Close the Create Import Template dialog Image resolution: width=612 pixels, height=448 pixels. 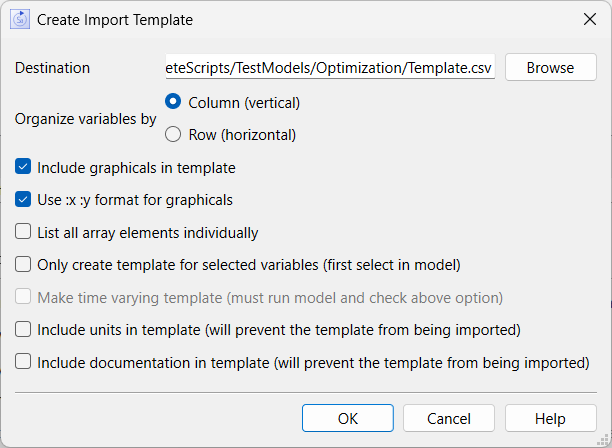tap(590, 19)
